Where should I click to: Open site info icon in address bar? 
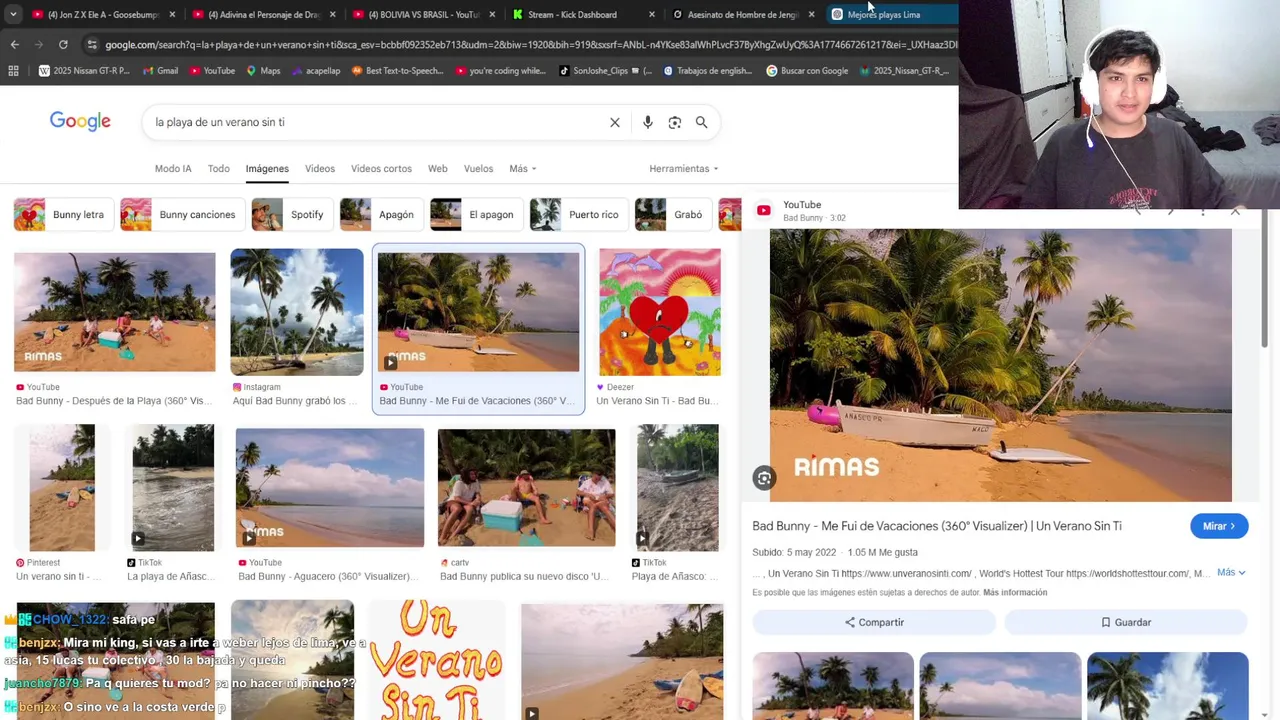(x=92, y=44)
